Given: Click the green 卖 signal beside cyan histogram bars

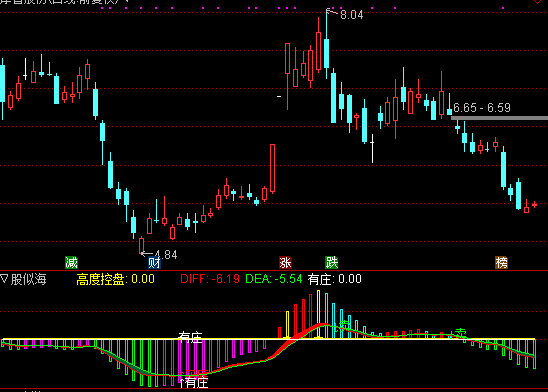Looking at the screenshot, I should point(344,326).
